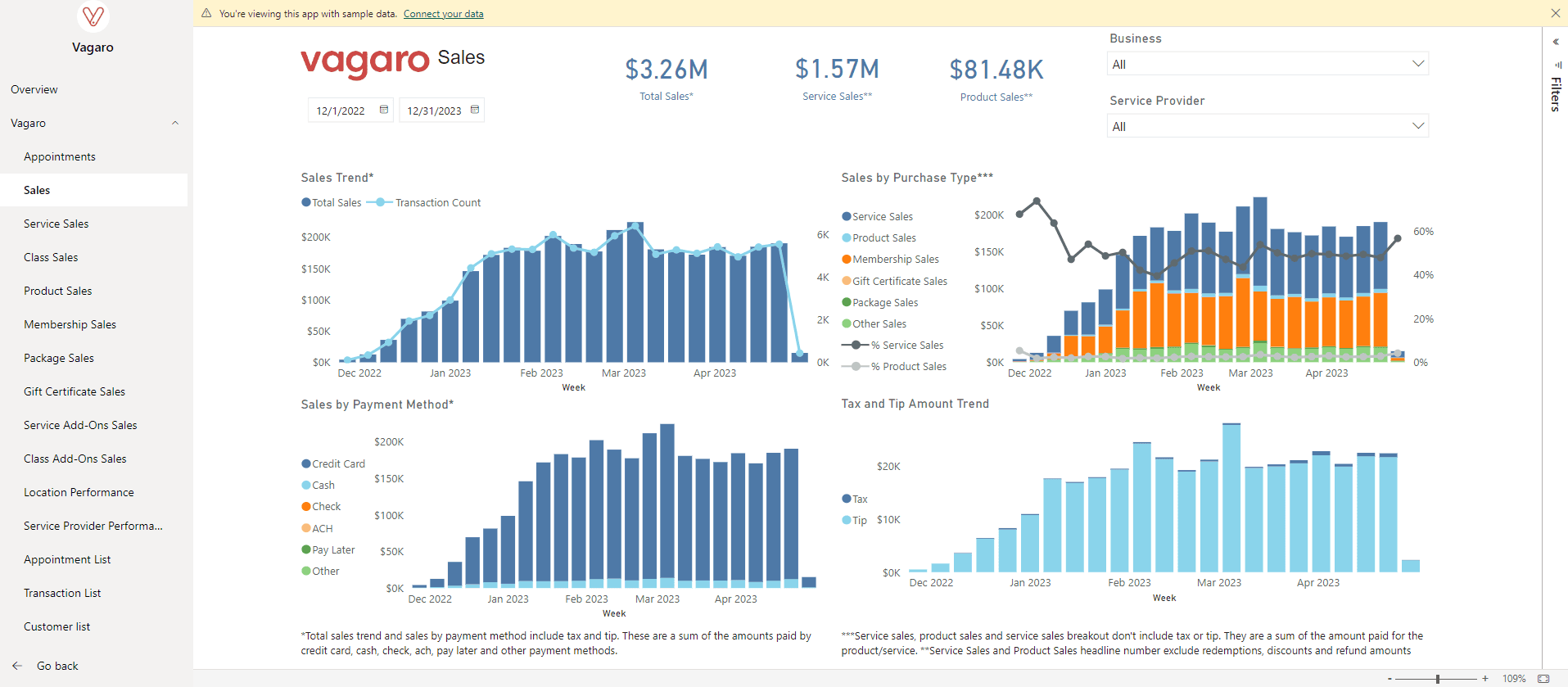Open the end date calendar picker

click(474, 110)
